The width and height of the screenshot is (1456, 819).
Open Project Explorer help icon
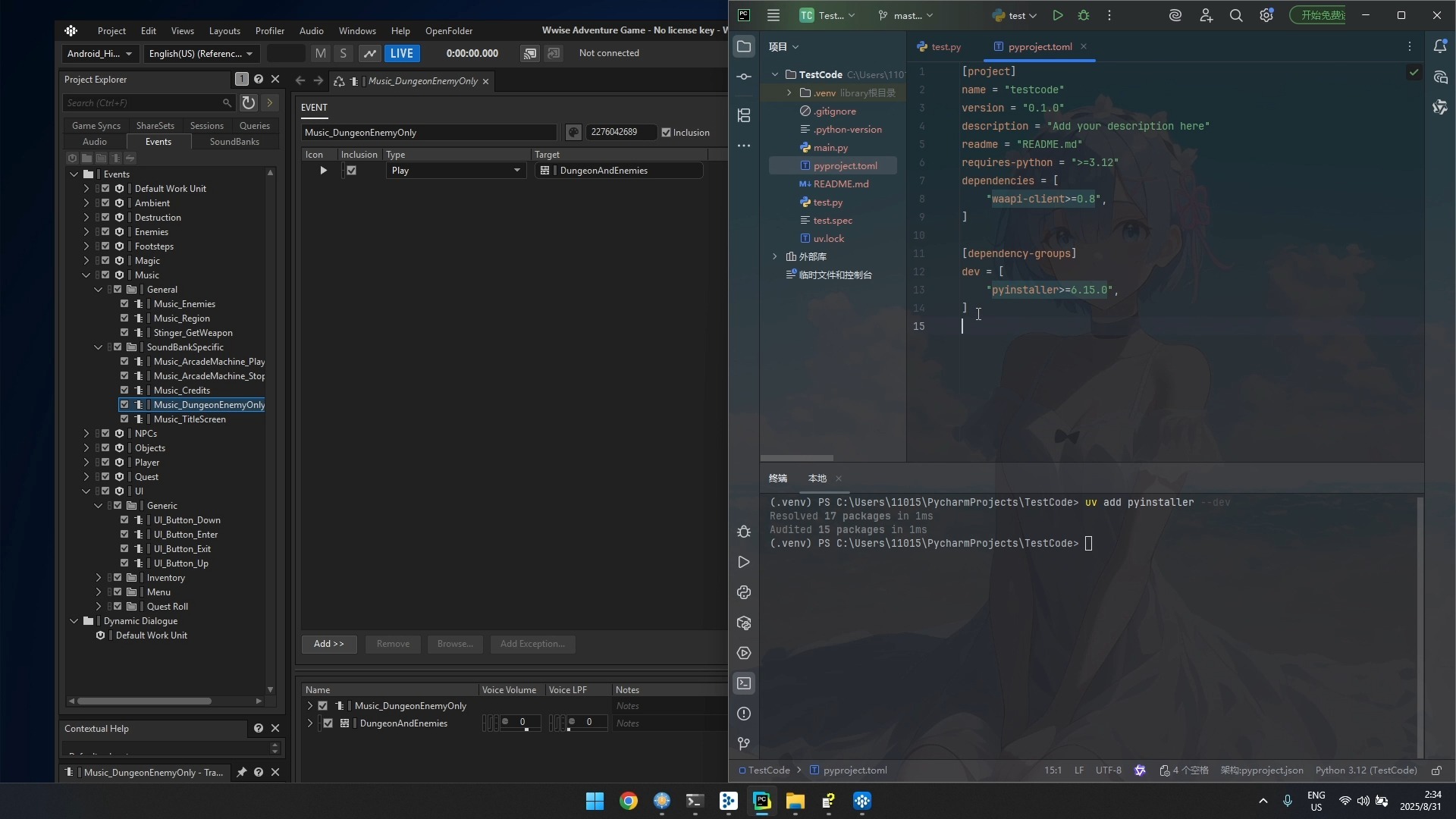259,79
